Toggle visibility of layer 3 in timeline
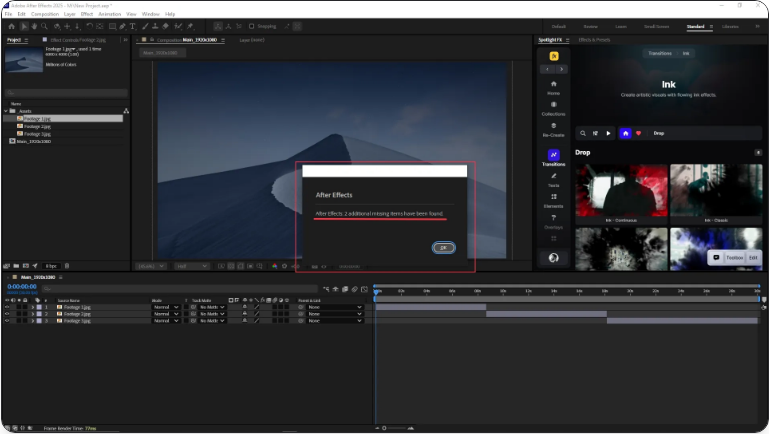 [x=7, y=321]
